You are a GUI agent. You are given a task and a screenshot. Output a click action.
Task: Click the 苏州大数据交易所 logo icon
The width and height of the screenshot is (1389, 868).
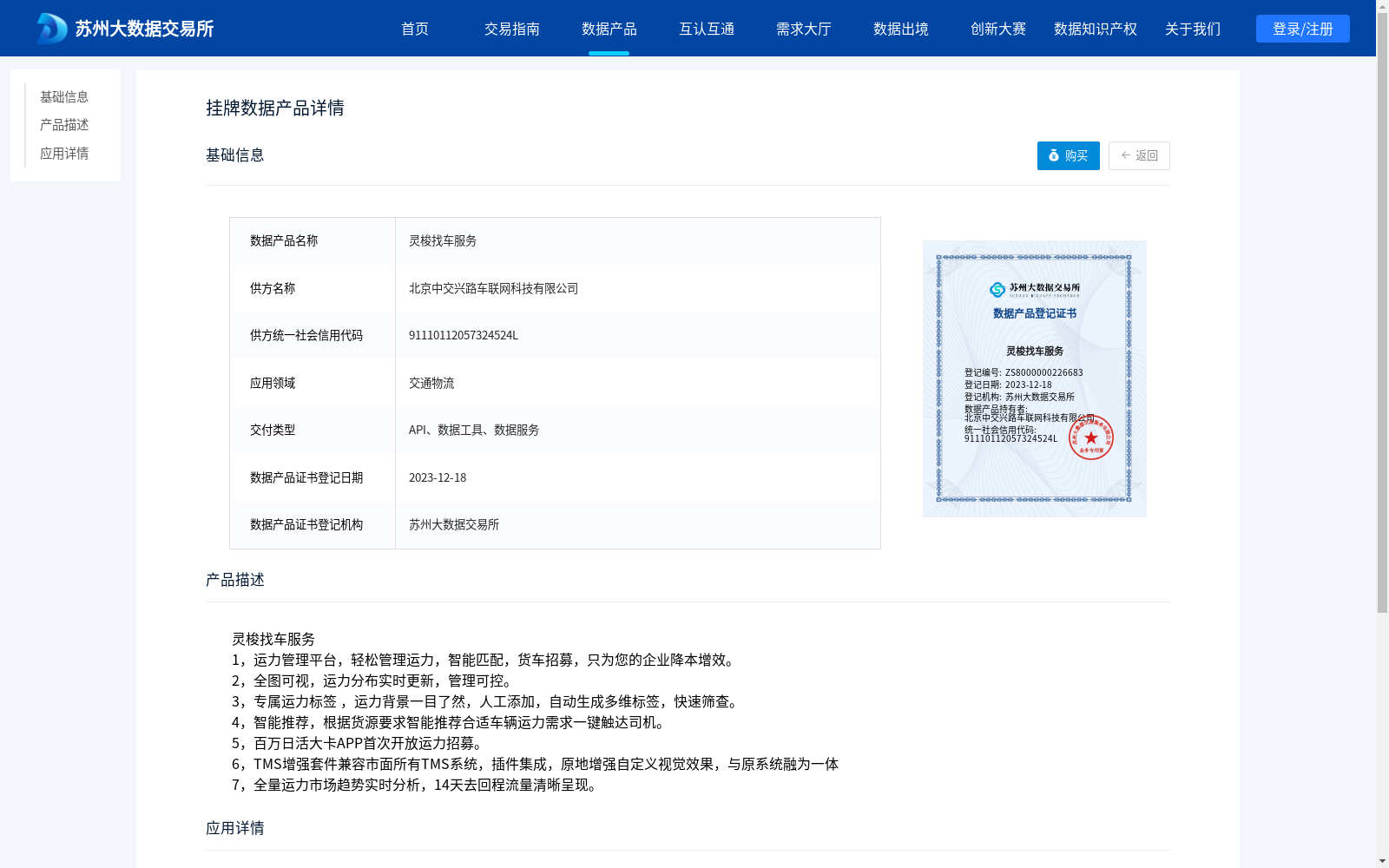click(x=52, y=29)
